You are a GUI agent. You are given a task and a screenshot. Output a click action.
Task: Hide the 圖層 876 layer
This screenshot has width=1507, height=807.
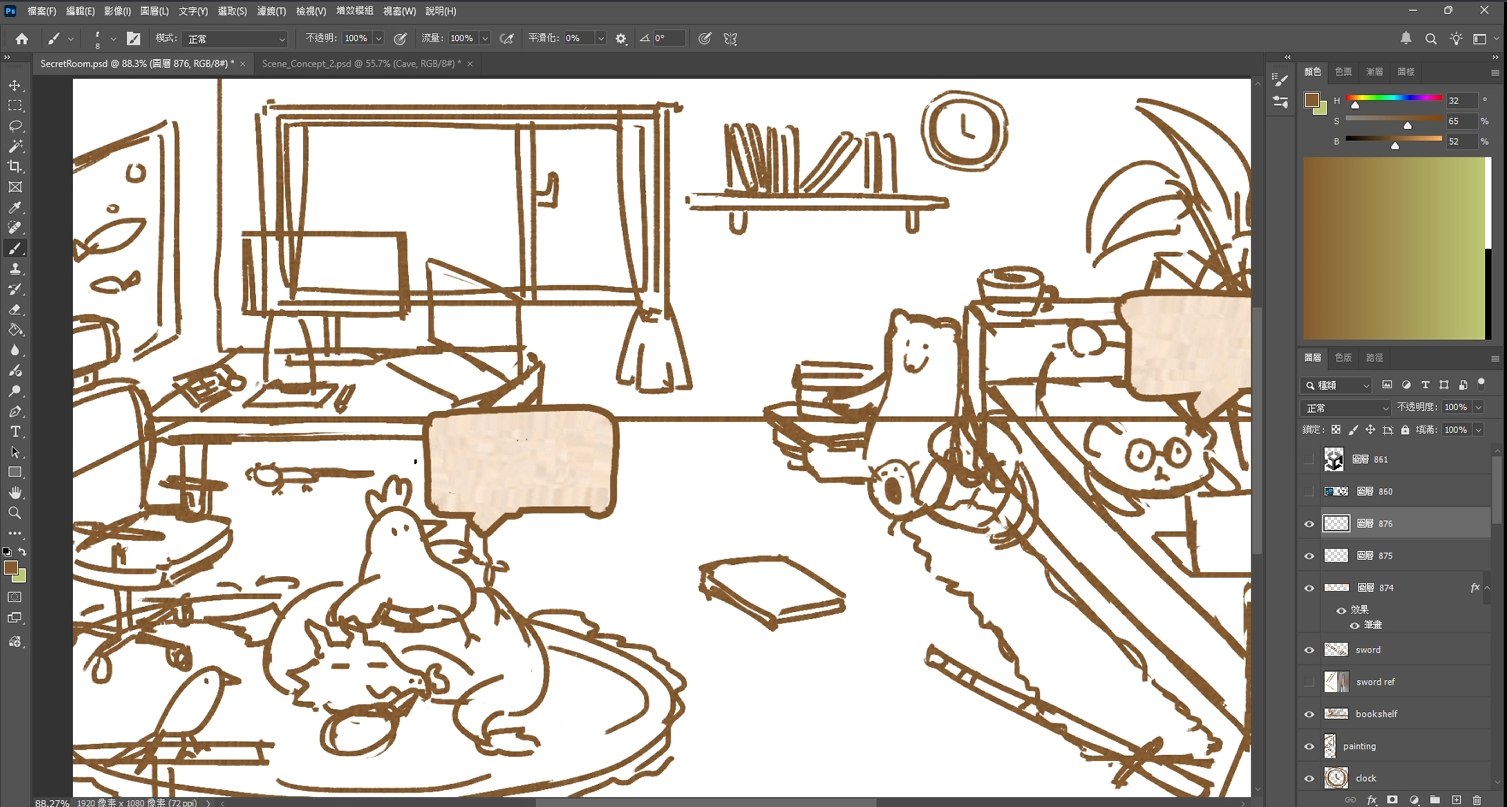pyautogui.click(x=1309, y=524)
